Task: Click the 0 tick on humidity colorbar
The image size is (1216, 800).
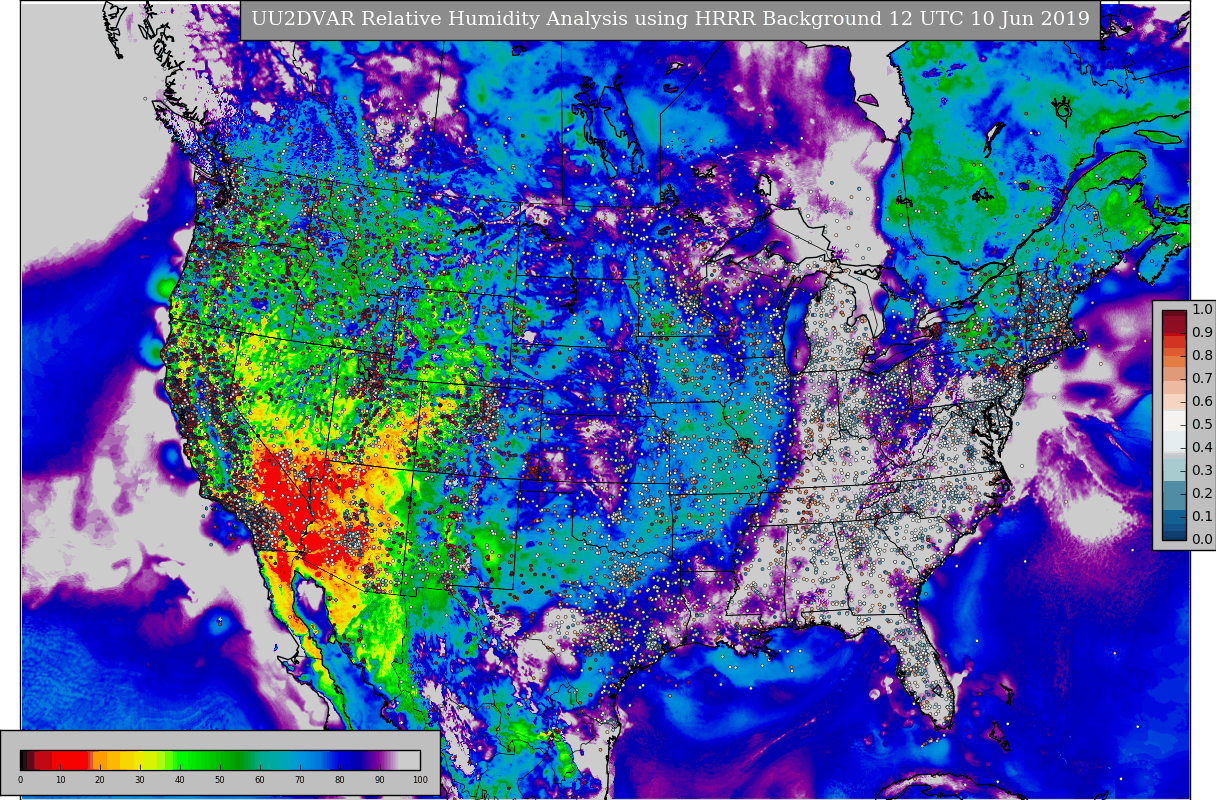Action: 20,780
